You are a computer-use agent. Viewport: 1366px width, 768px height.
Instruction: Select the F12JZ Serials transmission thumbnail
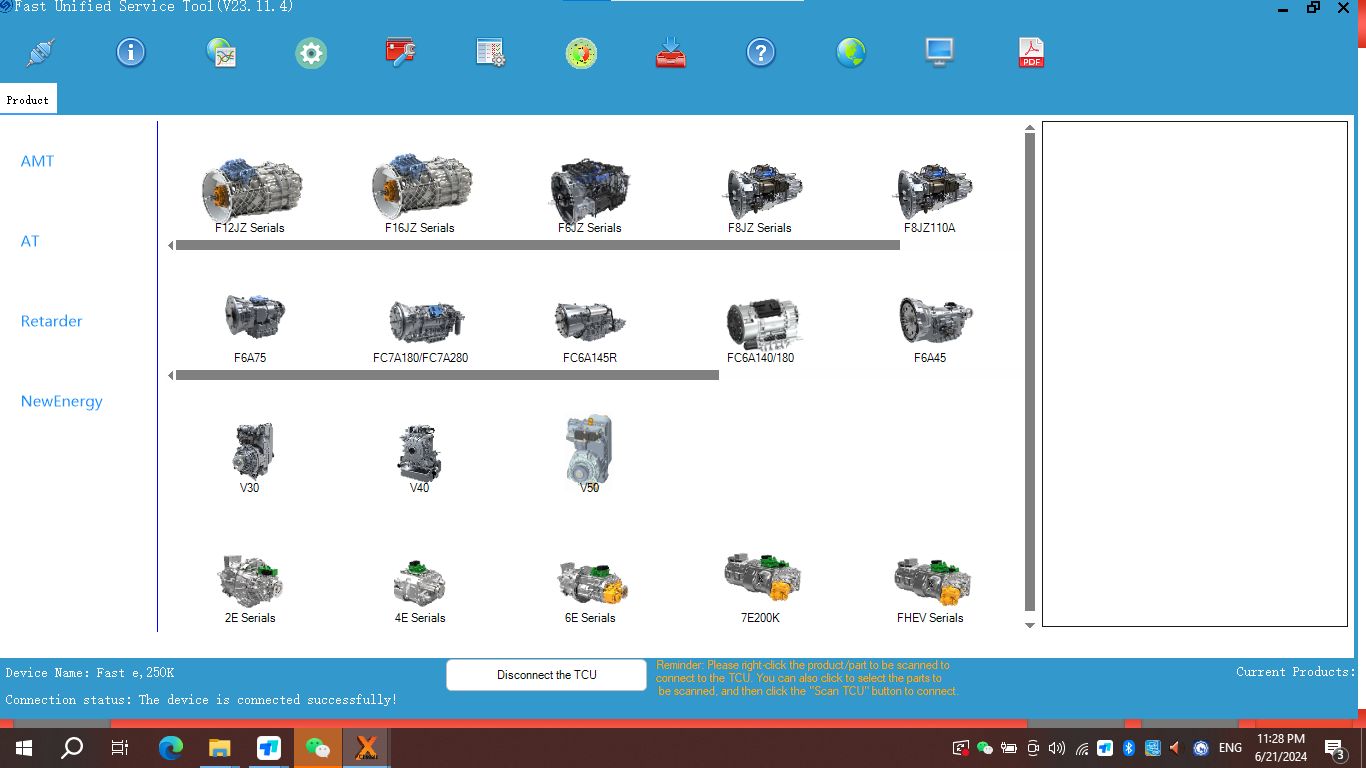click(x=252, y=190)
